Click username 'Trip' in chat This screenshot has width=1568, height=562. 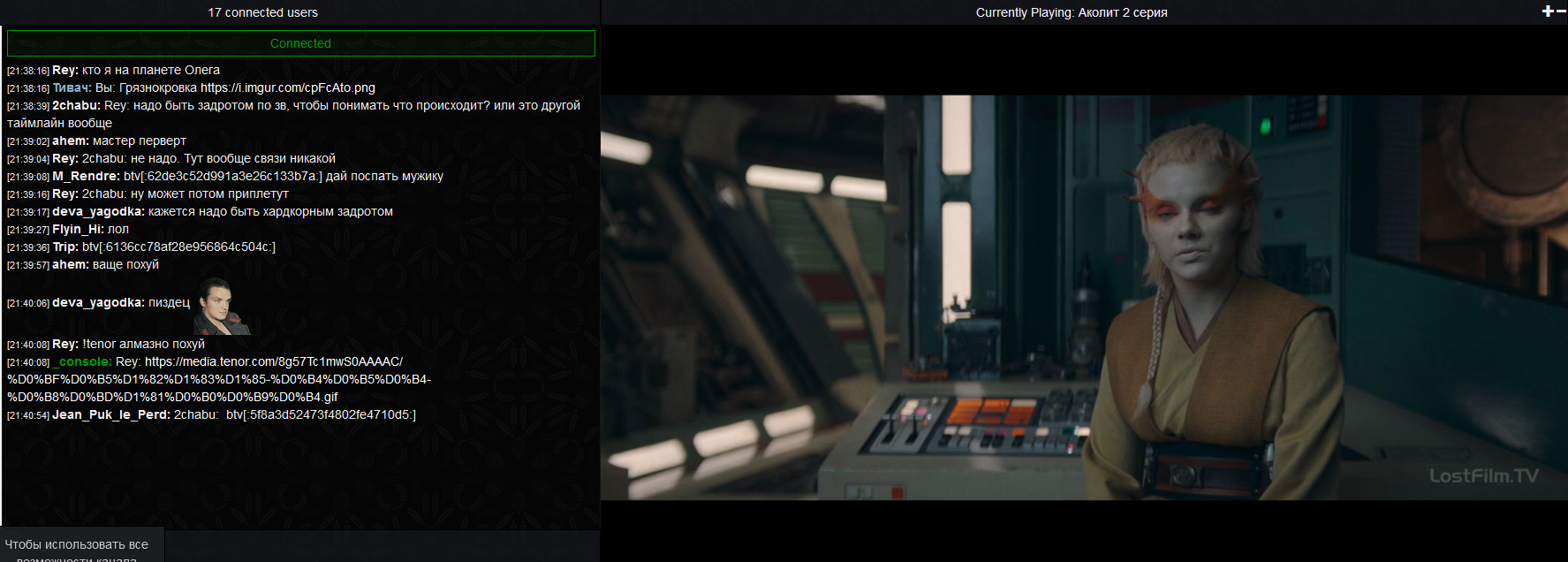(x=65, y=247)
